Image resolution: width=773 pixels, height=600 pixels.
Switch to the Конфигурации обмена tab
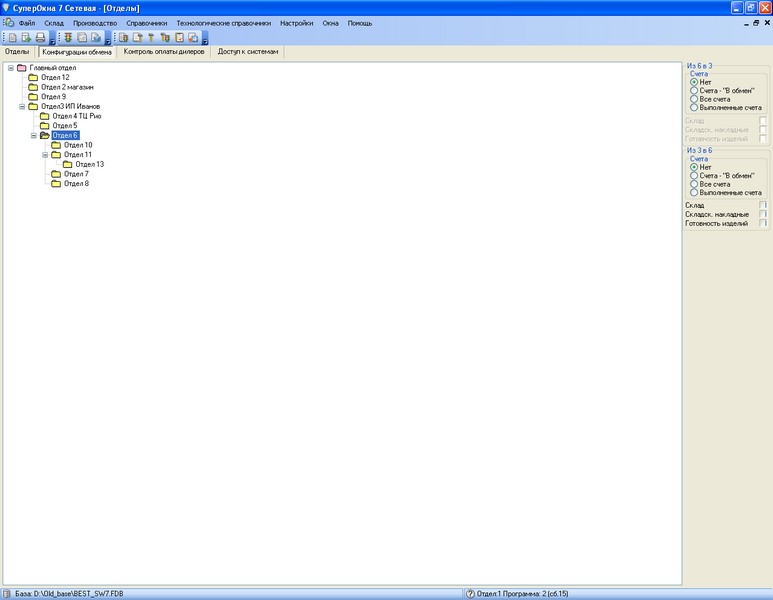click(77, 52)
